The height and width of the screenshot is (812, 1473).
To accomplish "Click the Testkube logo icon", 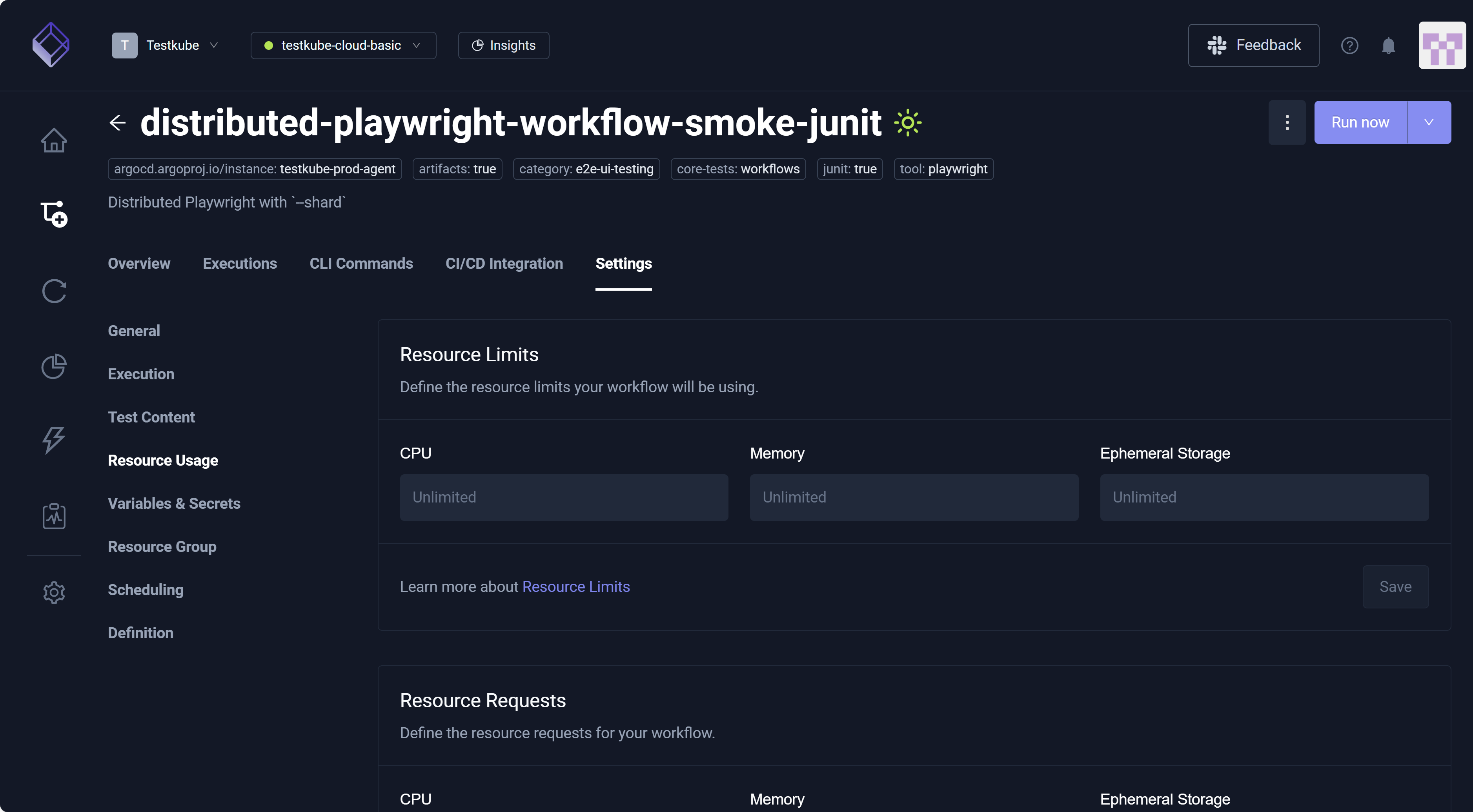I will tap(51, 45).
